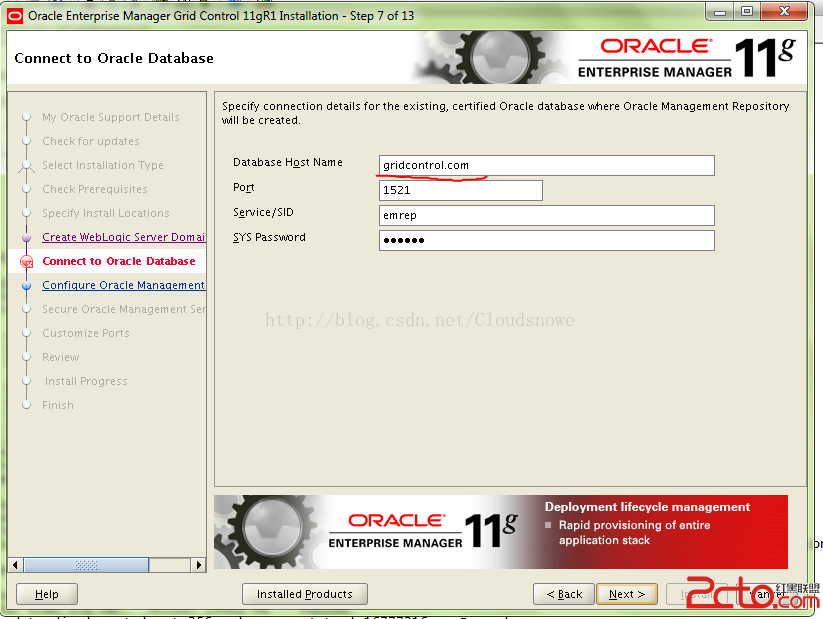Image resolution: width=823 pixels, height=619 pixels.
Task: Click the Database Host Name label
Action: [x=288, y=162]
